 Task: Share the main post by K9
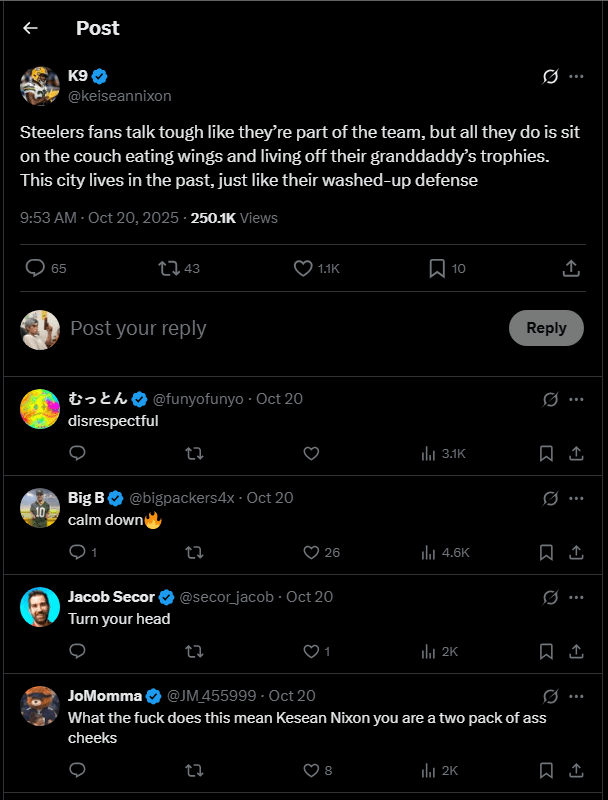point(571,268)
